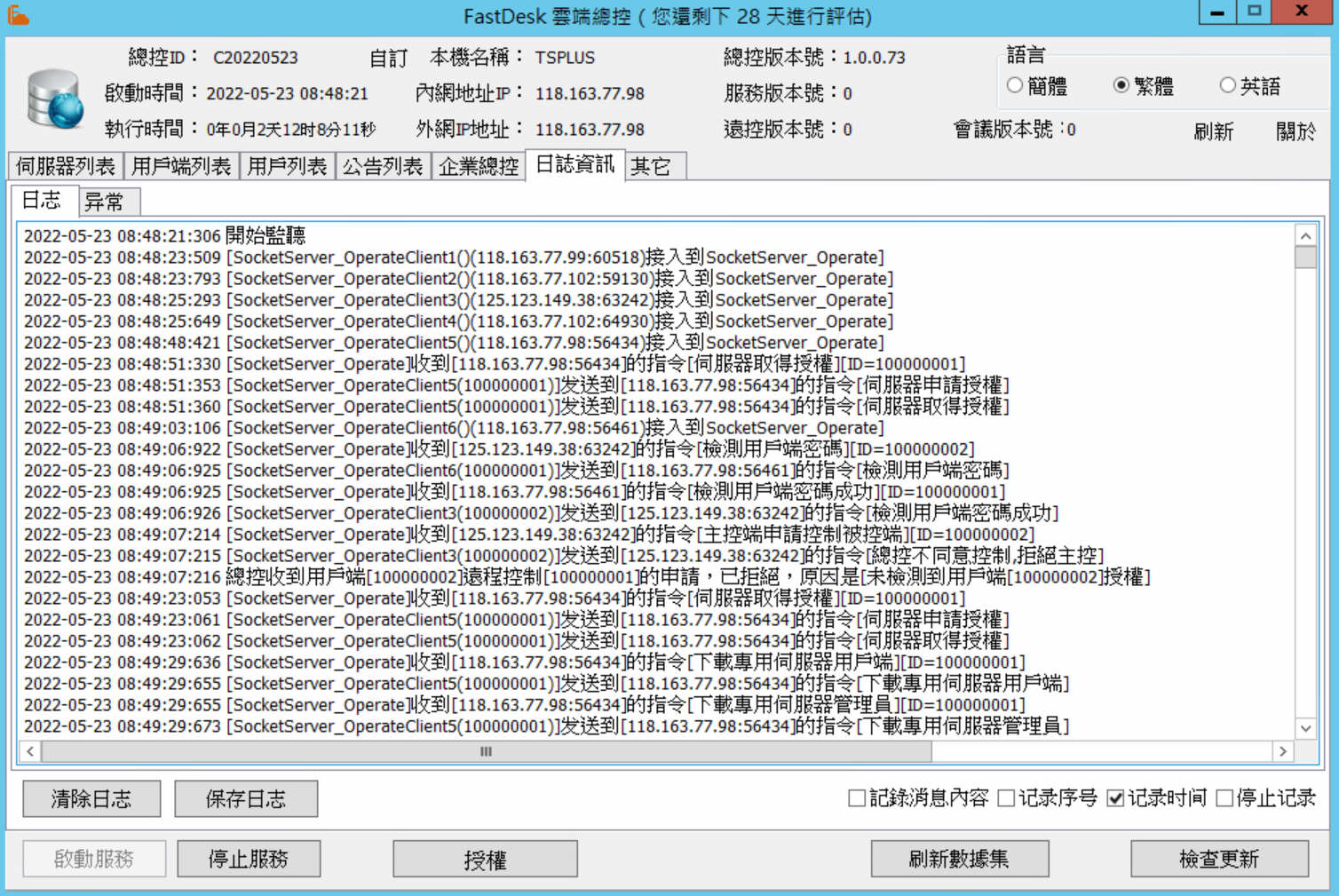Enable the 记录序号 checkbox

[1006, 798]
